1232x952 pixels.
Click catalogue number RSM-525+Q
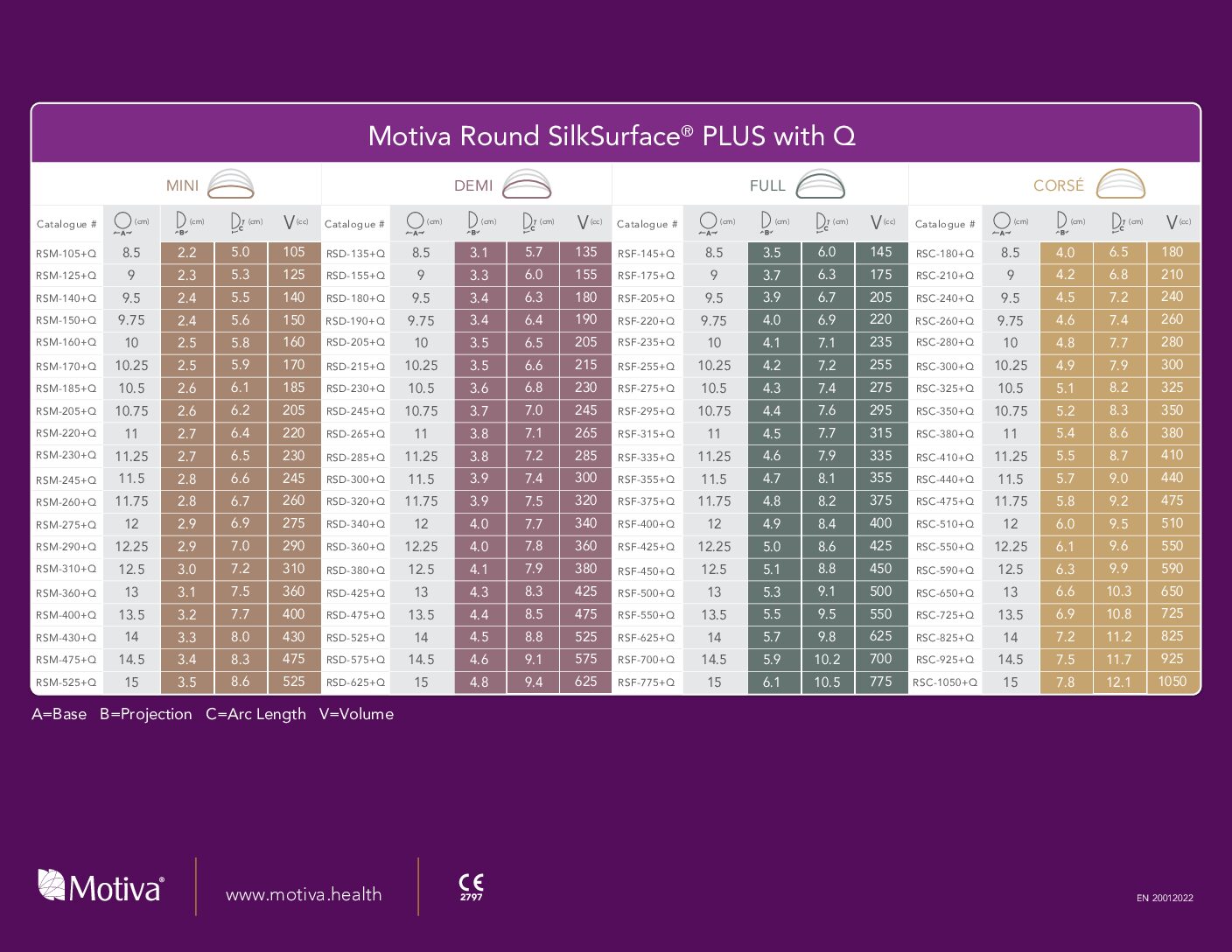pyautogui.click(x=66, y=682)
